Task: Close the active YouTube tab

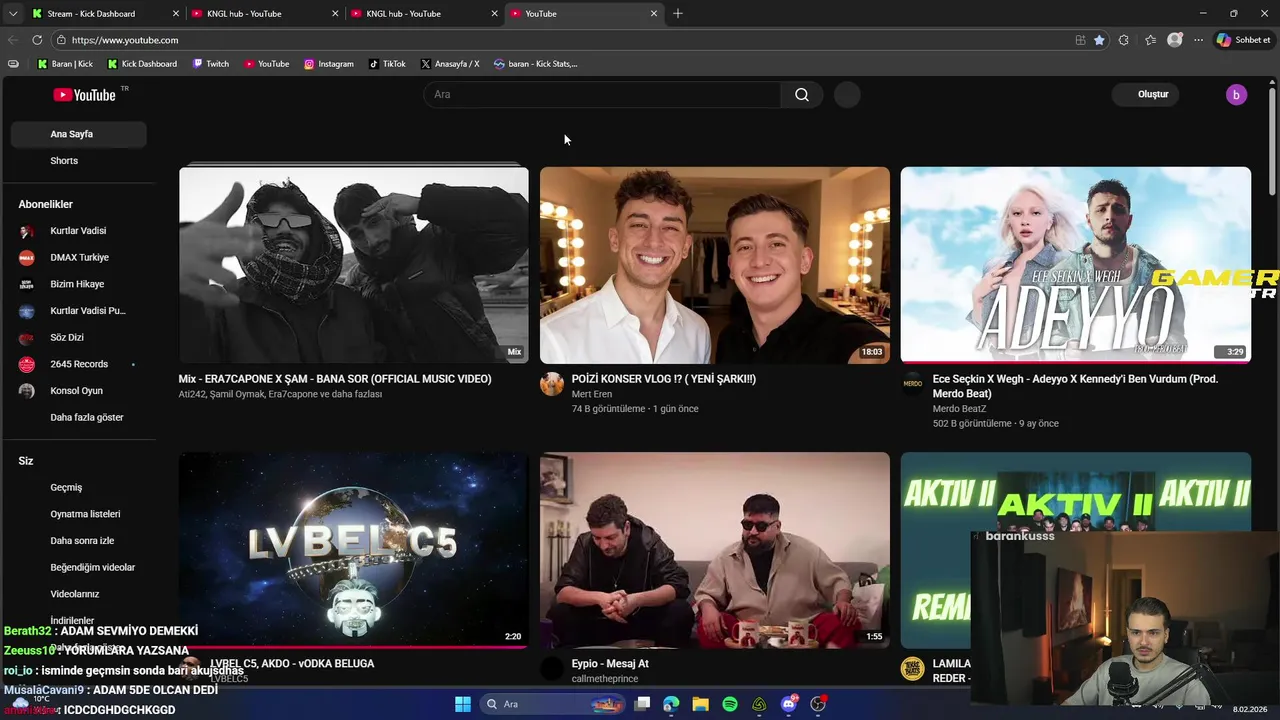Action: click(x=654, y=14)
